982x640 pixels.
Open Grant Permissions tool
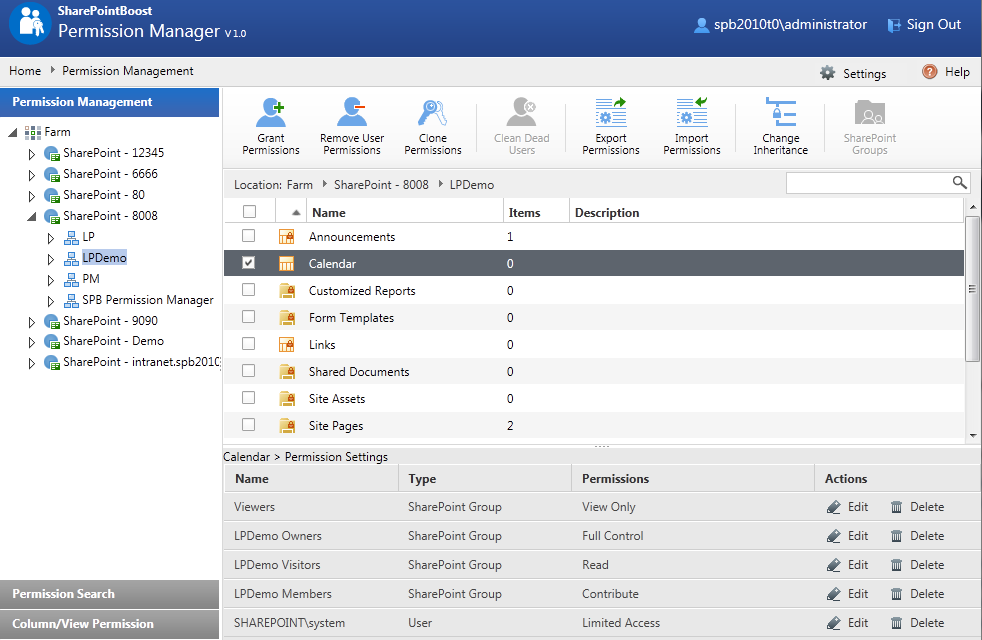click(271, 126)
